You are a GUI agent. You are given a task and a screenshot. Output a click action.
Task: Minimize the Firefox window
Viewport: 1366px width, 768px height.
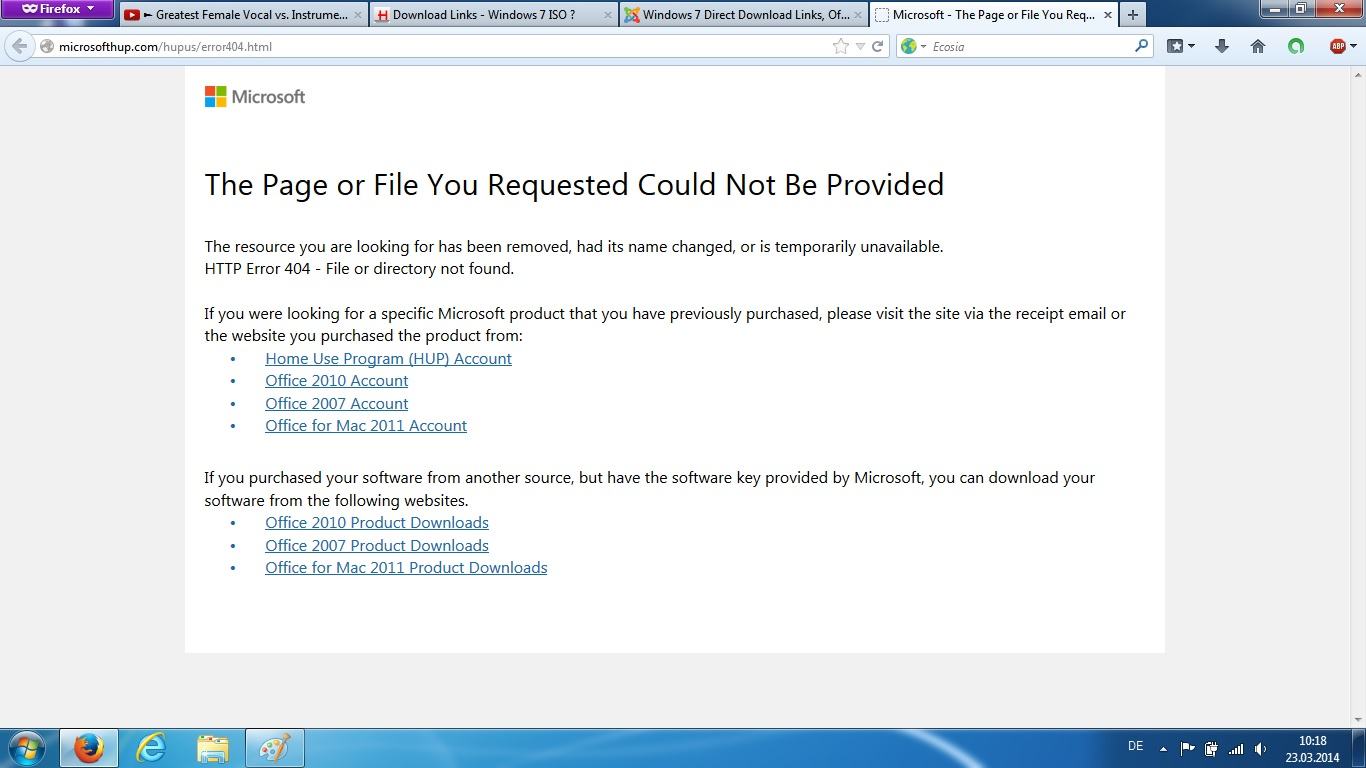click(1273, 9)
